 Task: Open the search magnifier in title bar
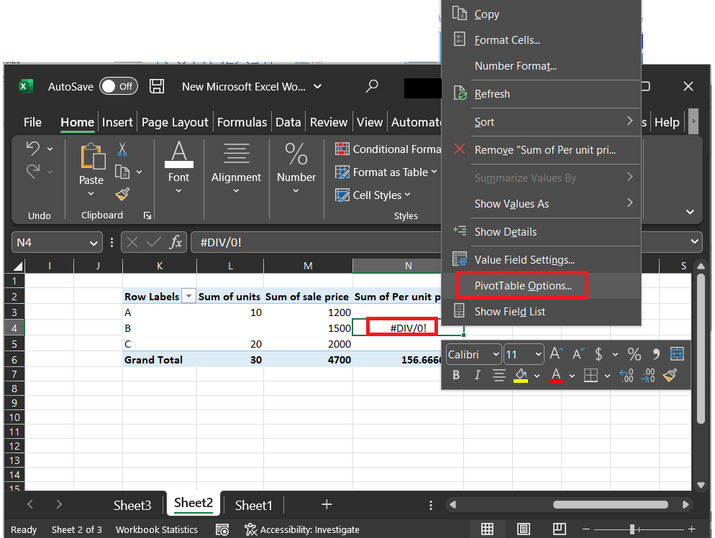click(x=372, y=87)
